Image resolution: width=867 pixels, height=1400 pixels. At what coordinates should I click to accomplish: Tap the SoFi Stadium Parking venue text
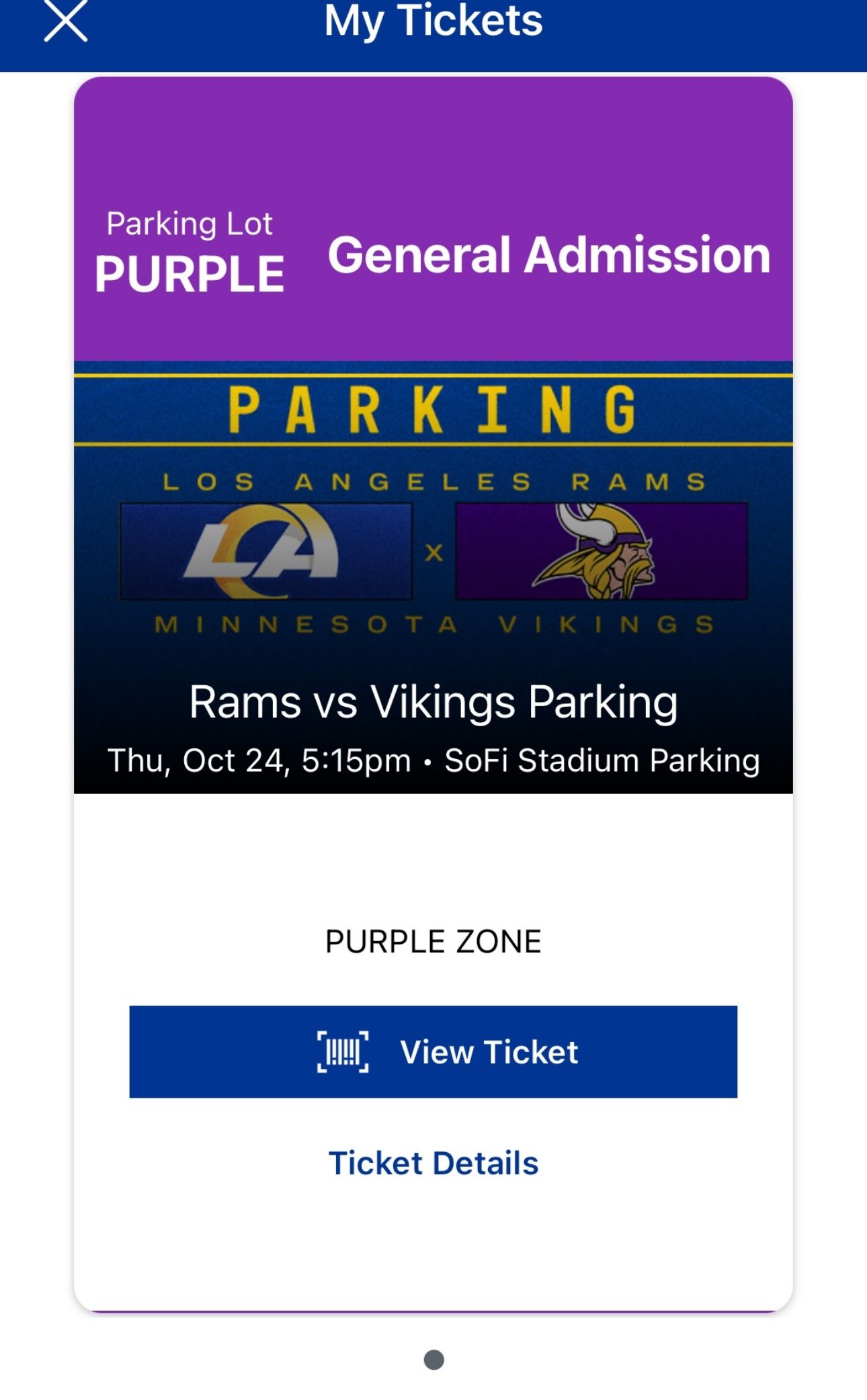tap(602, 760)
